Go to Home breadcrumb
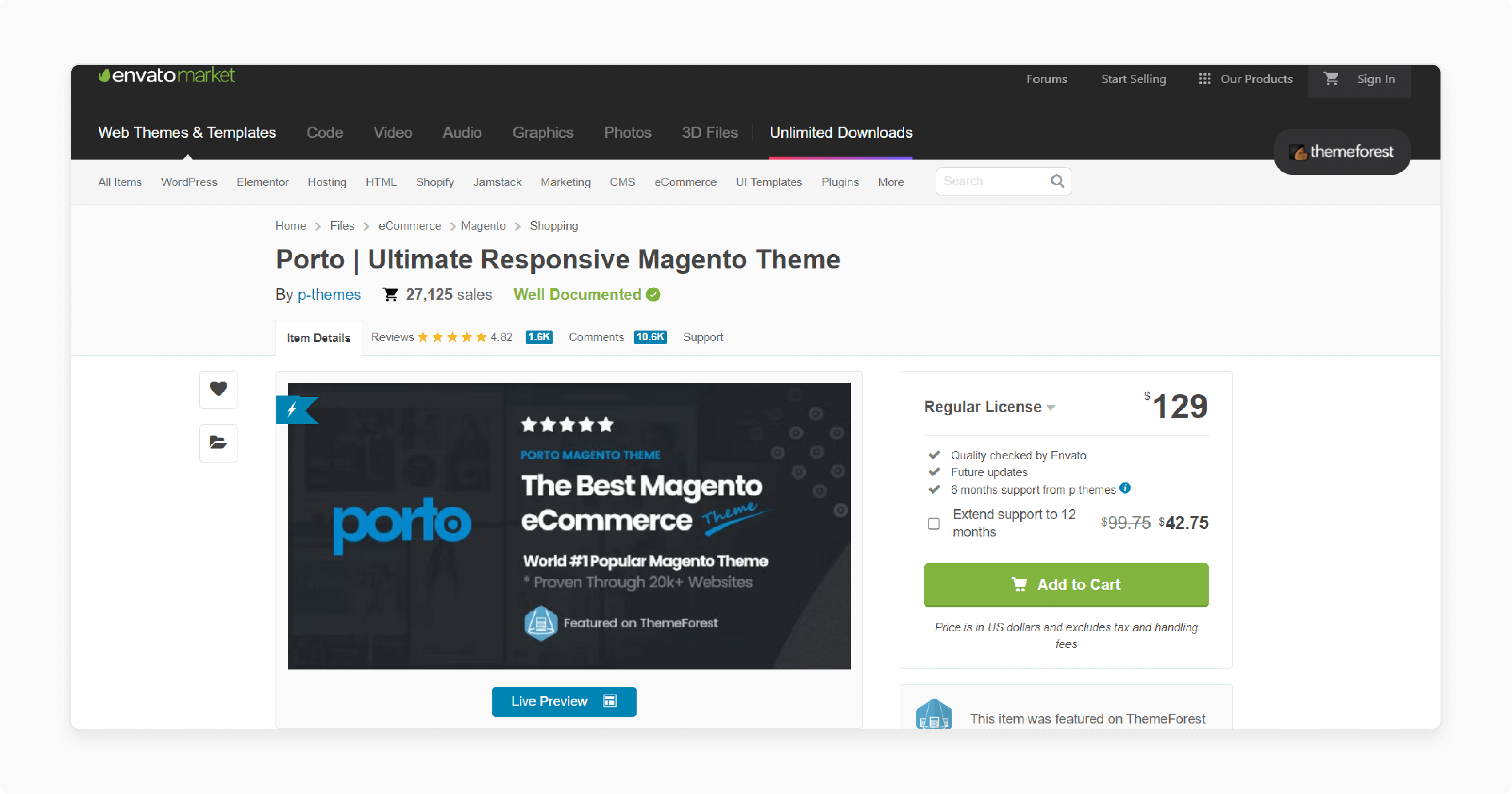1512x794 pixels. click(x=291, y=225)
